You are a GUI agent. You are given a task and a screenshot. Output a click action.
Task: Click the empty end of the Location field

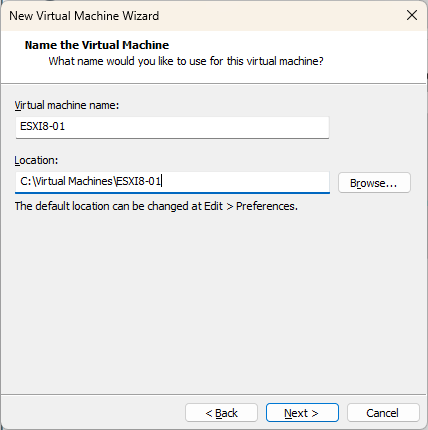245,182
